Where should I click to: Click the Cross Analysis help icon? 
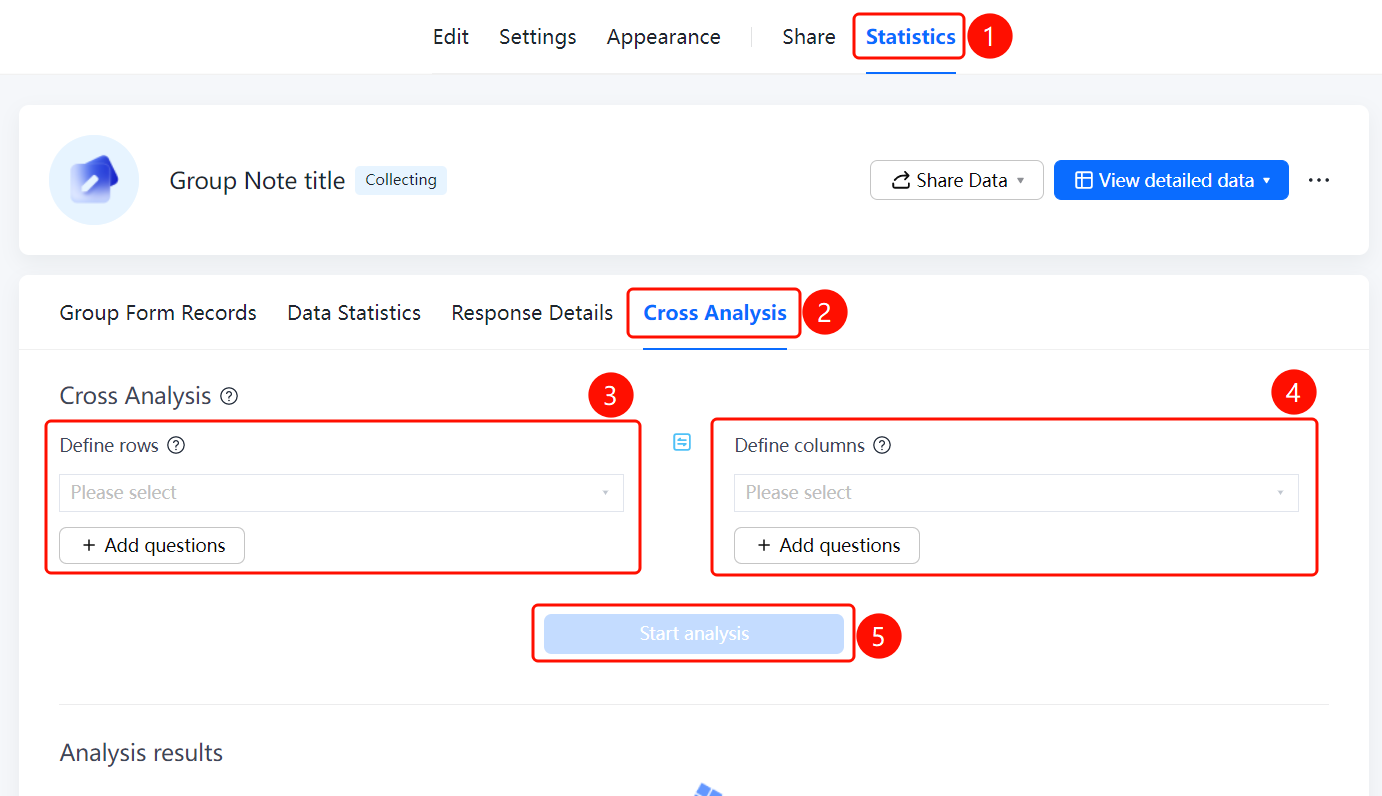229,396
